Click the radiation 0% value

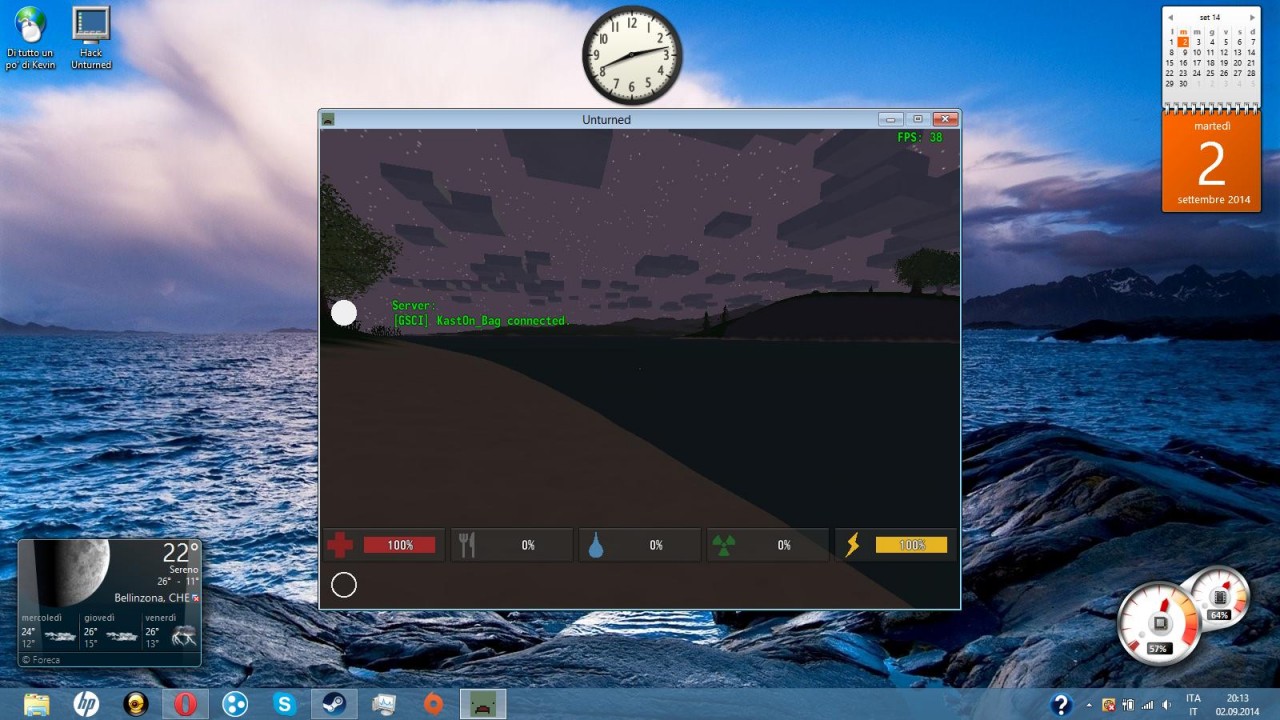tap(784, 545)
